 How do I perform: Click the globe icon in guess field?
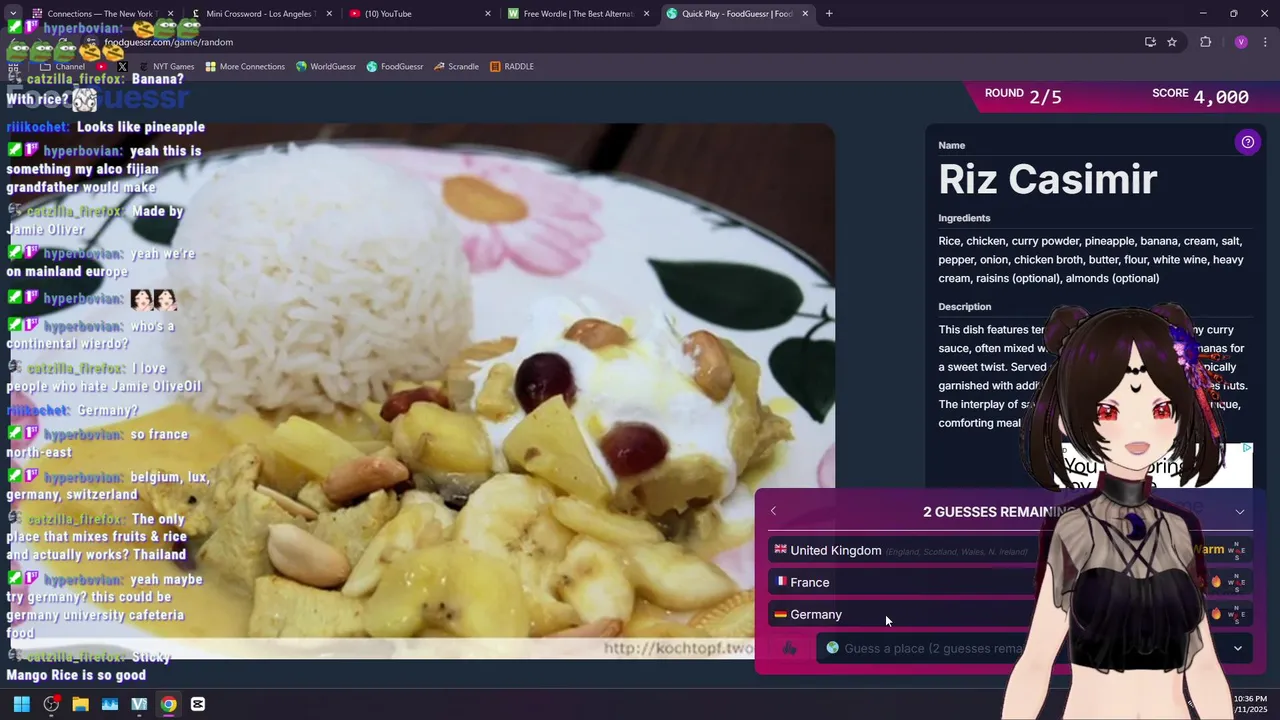pos(832,648)
